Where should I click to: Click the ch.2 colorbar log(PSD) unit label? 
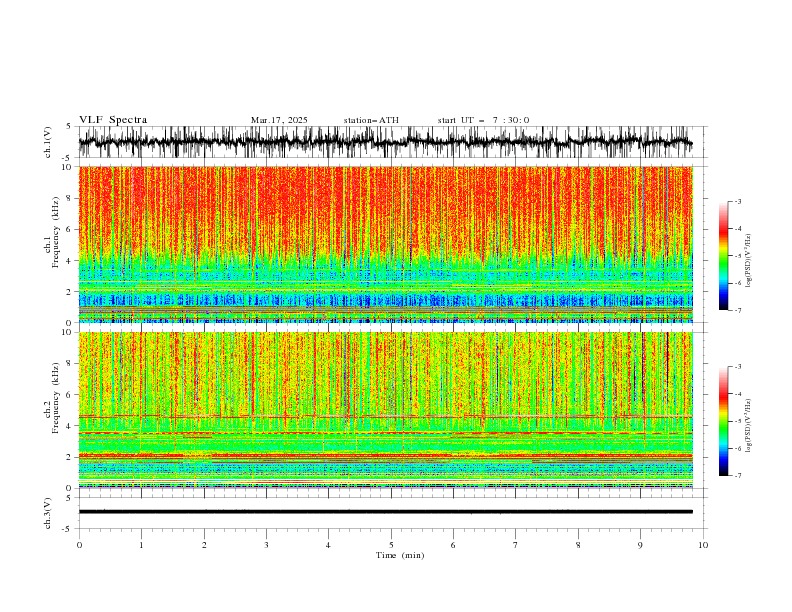[749, 426]
